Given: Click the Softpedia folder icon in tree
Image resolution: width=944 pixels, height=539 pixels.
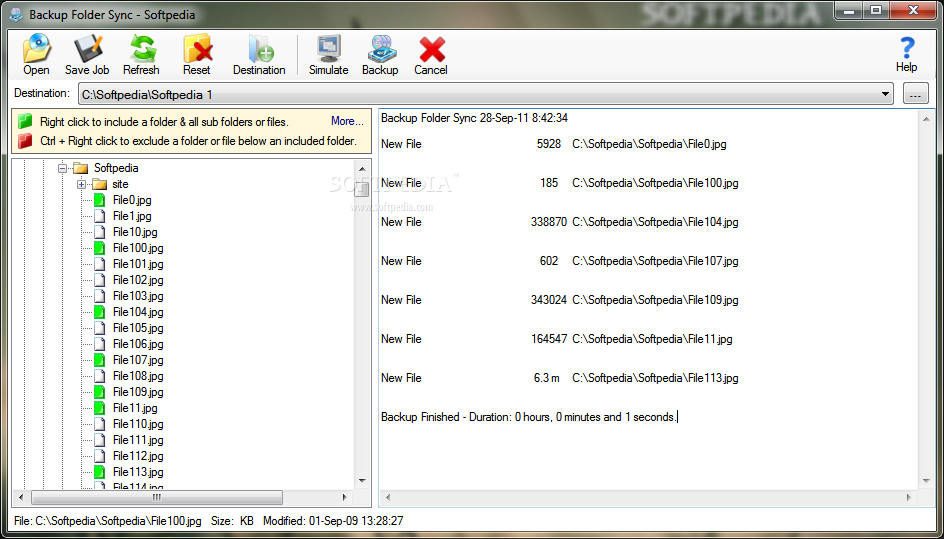Looking at the screenshot, I should pyautogui.click(x=81, y=168).
